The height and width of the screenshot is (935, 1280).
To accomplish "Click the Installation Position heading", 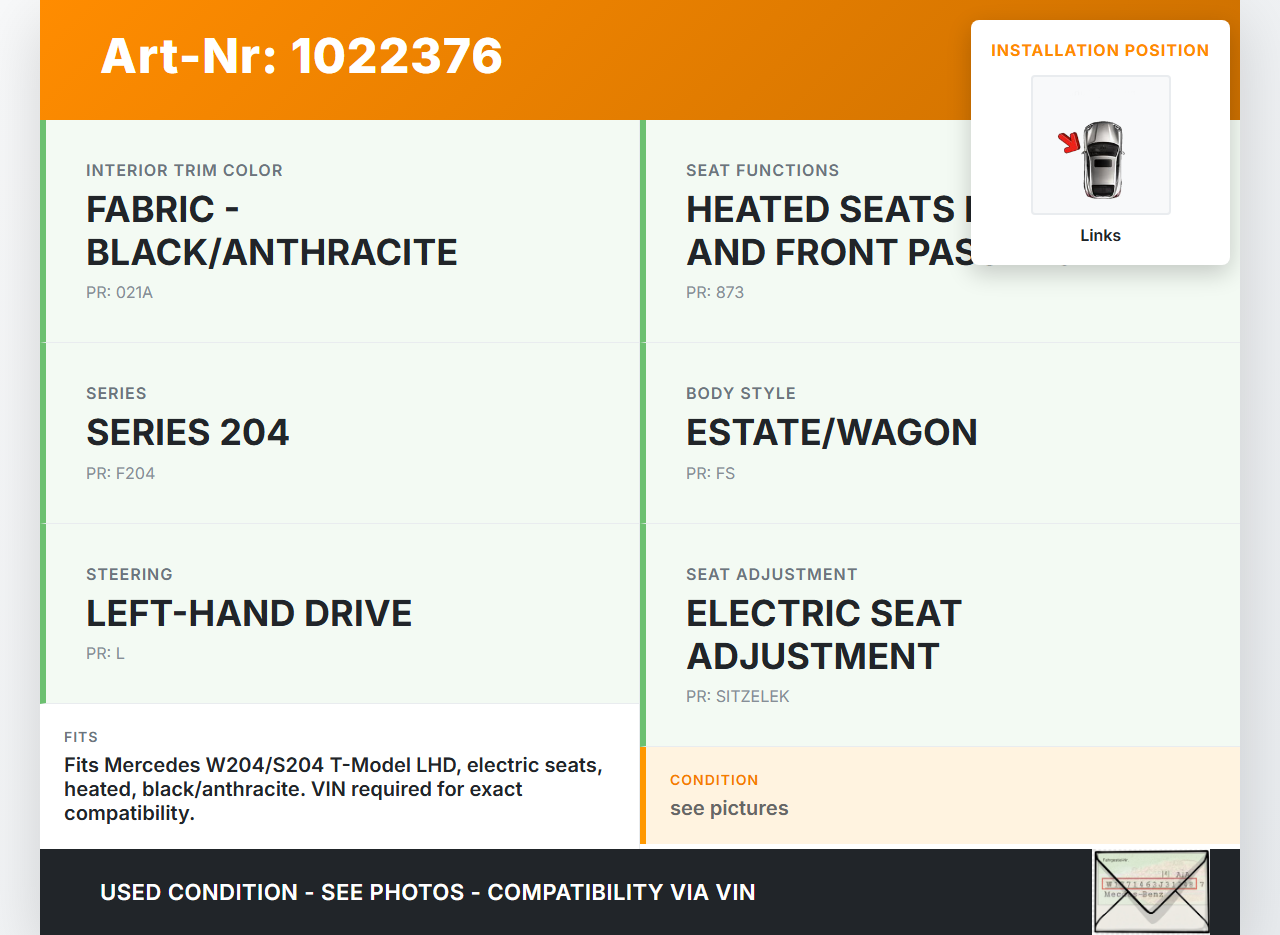I will (1100, 50).
